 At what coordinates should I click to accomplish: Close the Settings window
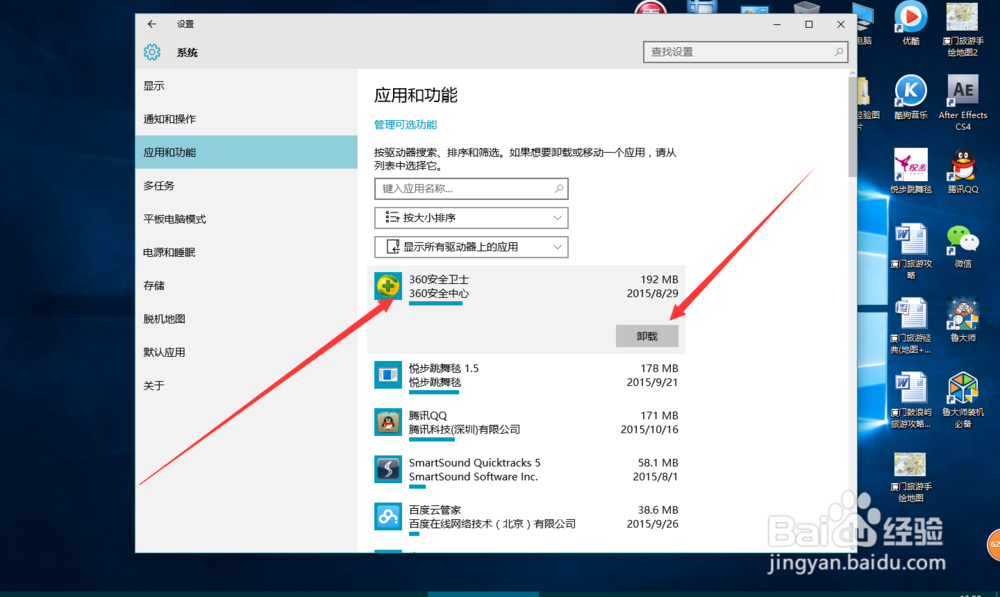841,24
